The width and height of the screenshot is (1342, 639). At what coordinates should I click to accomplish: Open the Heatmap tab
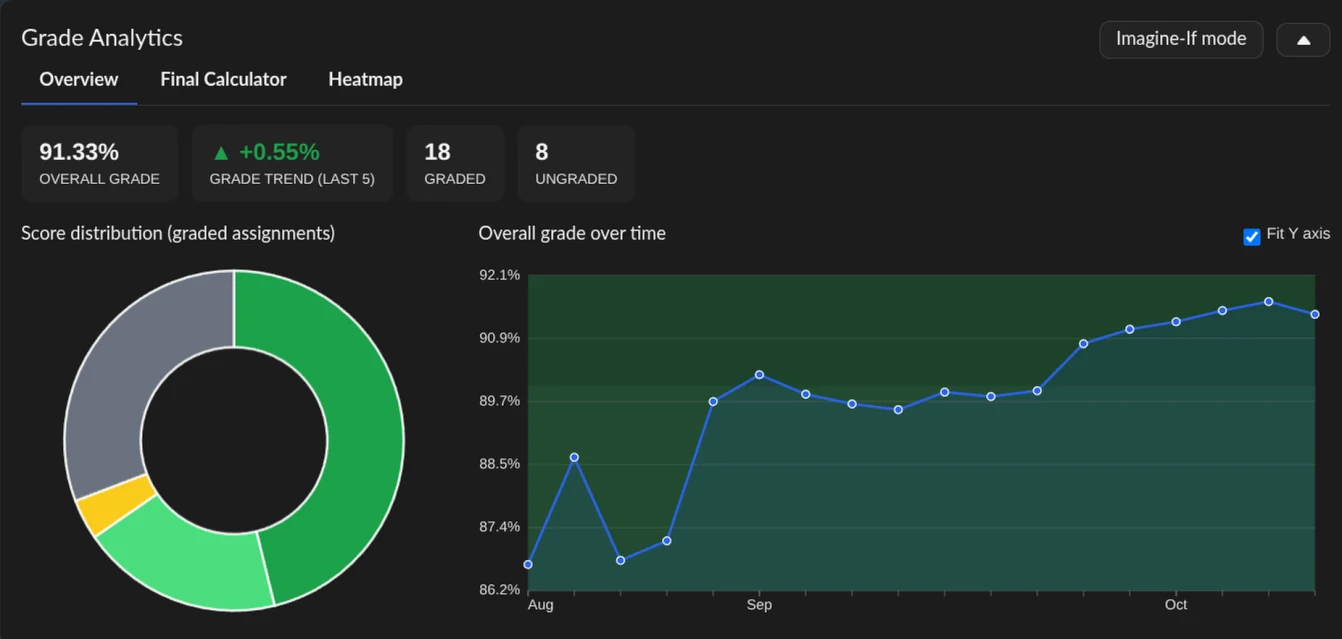pos(365,79)
